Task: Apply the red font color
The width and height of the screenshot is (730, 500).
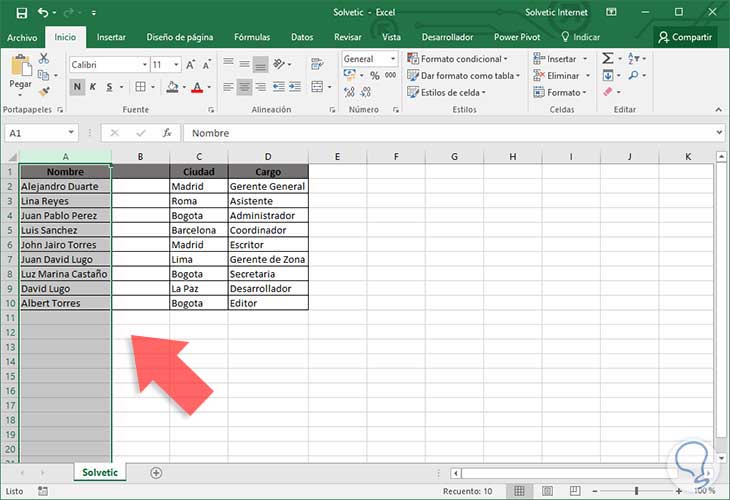Action: [x=197, y=87]
